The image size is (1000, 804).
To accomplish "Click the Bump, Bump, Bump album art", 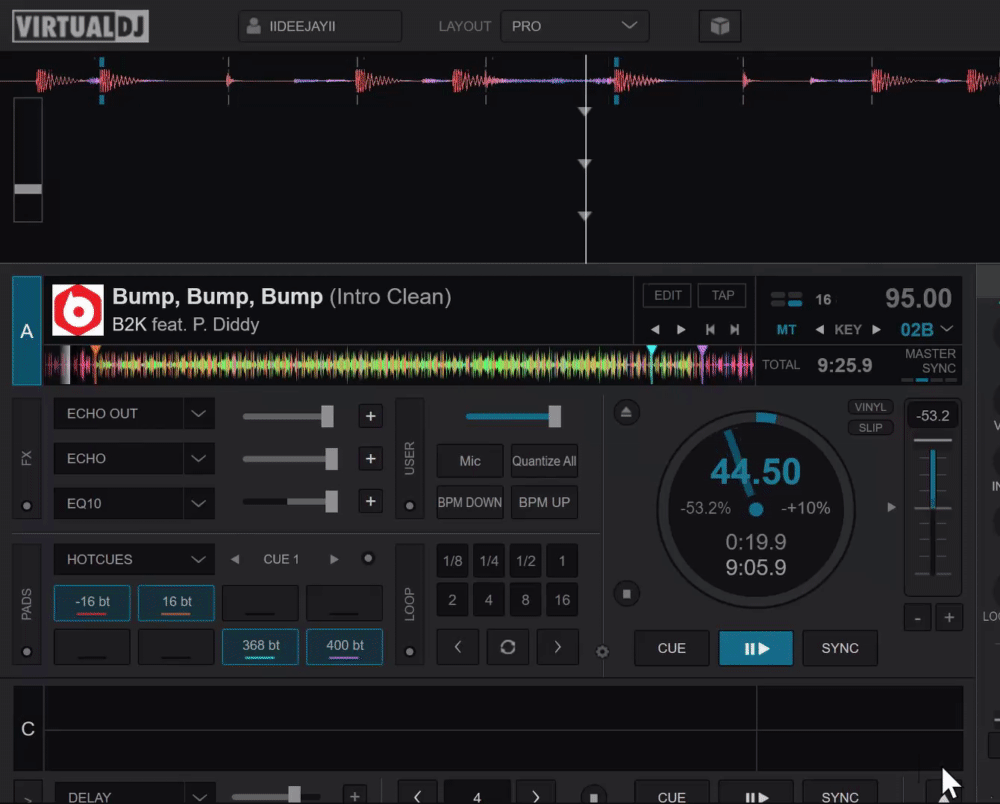I will pos(78,310).
